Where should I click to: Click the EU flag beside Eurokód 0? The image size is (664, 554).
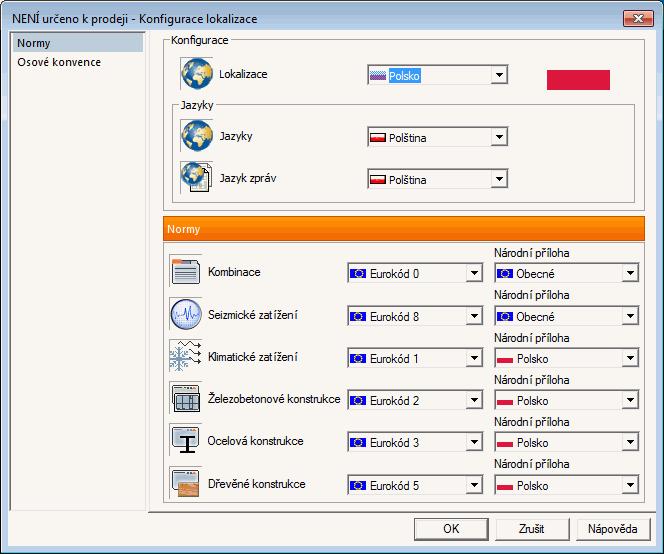(358, 274)
